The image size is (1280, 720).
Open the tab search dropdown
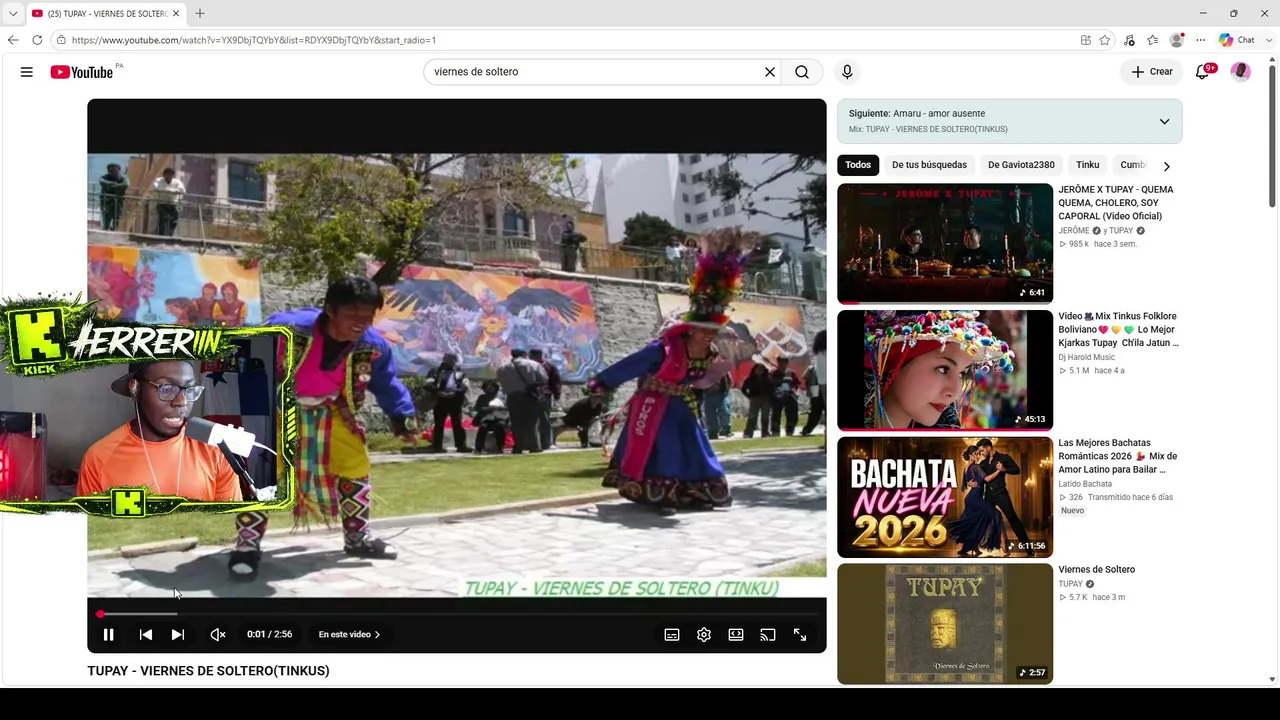coord(13,13)
